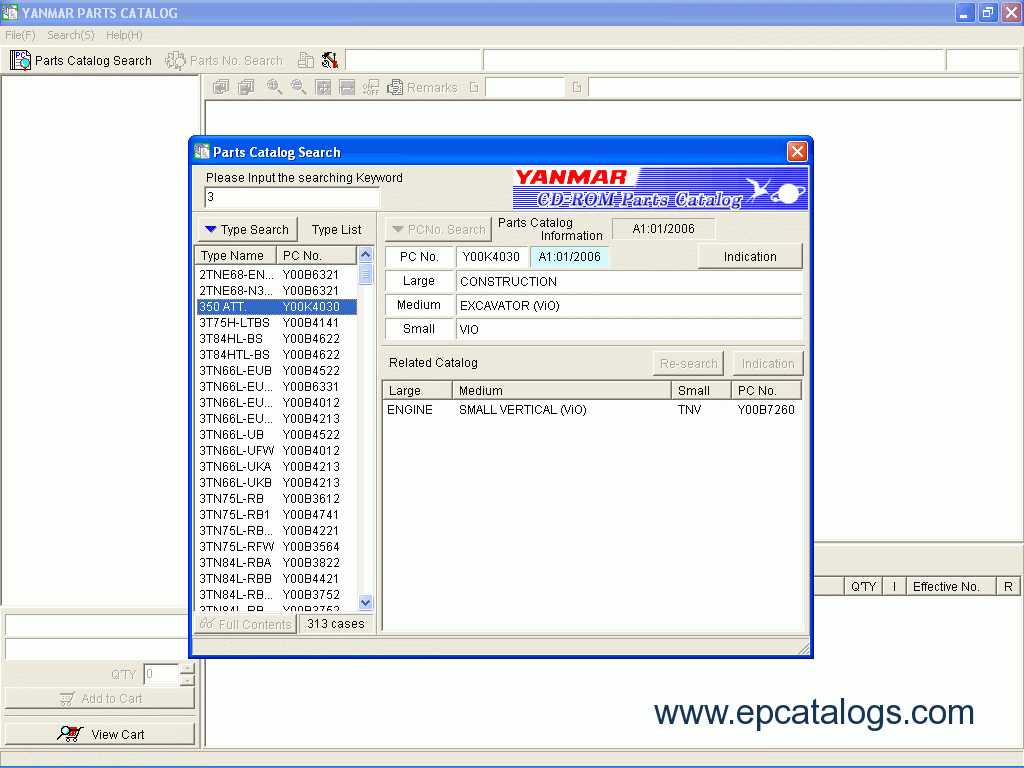
Task: Open the Search(S) menu
Action: point(71,35)
